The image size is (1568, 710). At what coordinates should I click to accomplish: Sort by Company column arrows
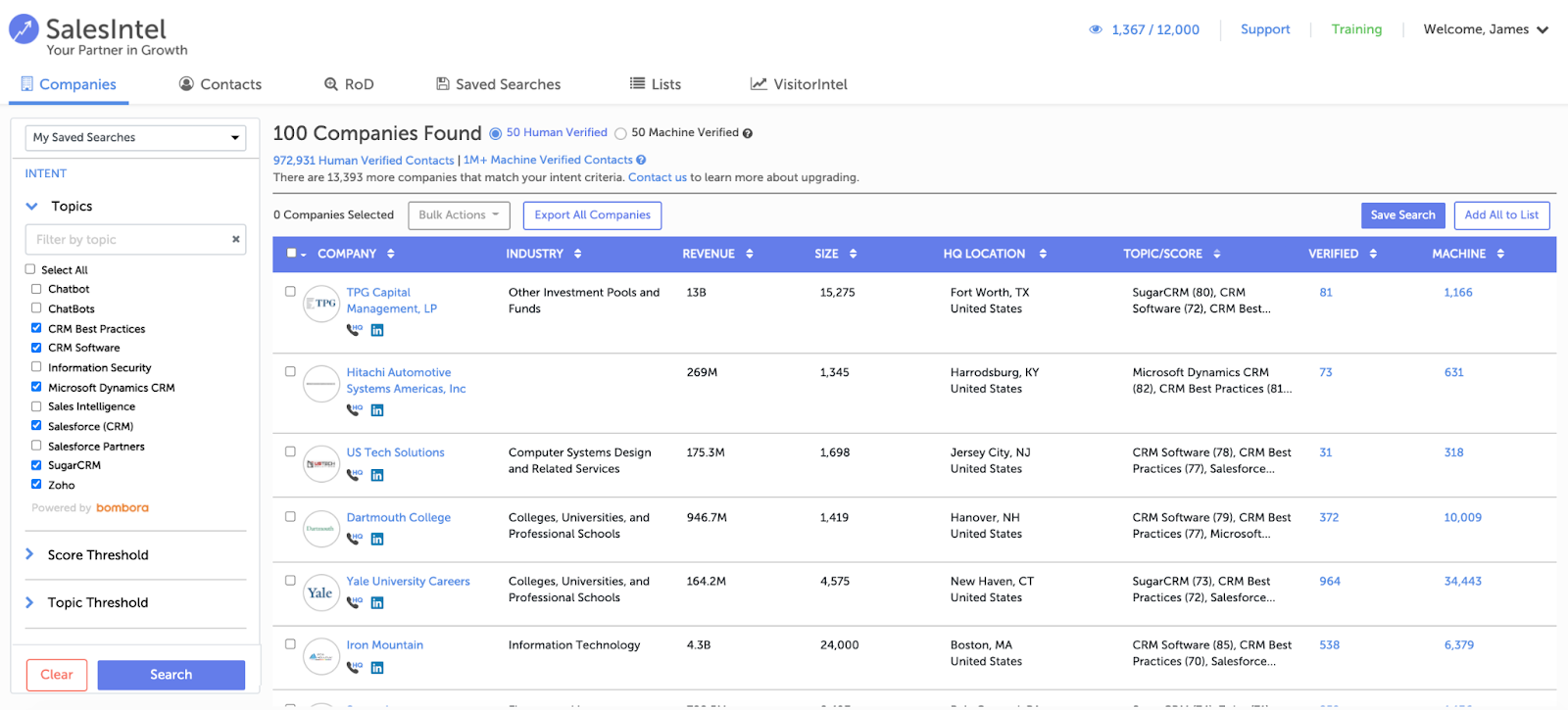click(391, 254)
